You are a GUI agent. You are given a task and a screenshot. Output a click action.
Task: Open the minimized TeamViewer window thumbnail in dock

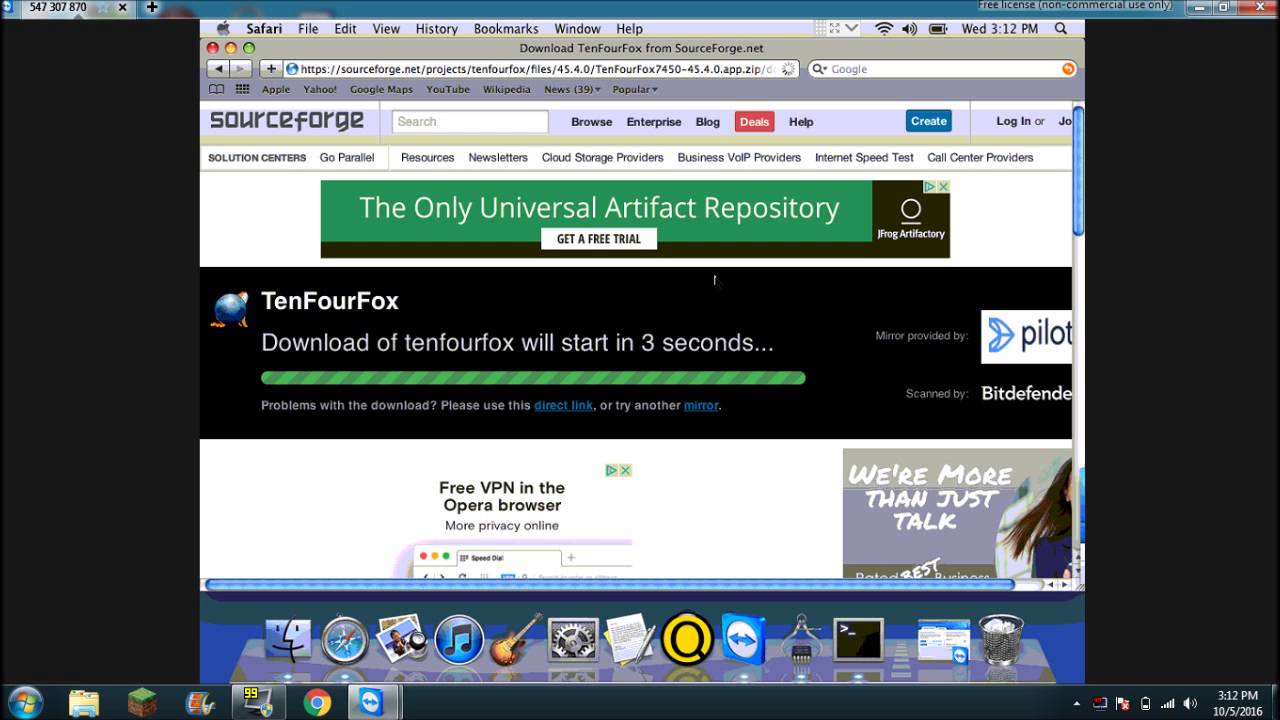[944, 642]
